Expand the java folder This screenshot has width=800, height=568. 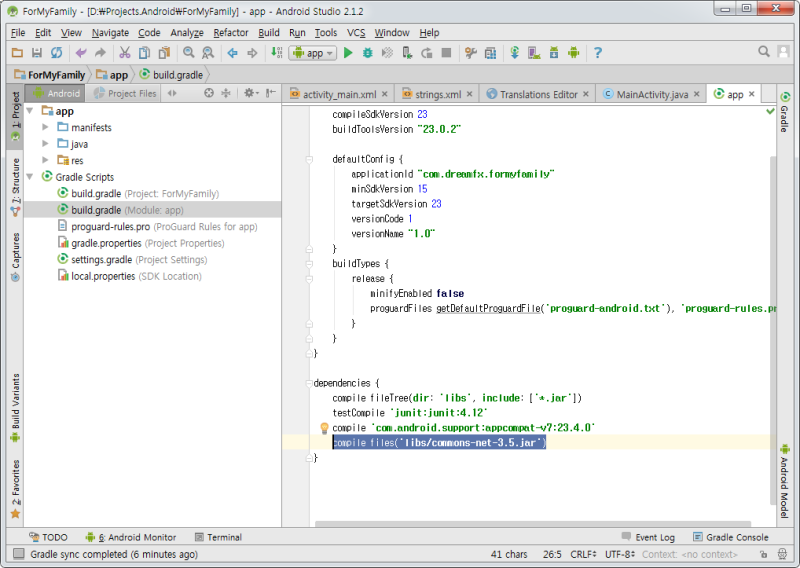click(x=45, y=144)
